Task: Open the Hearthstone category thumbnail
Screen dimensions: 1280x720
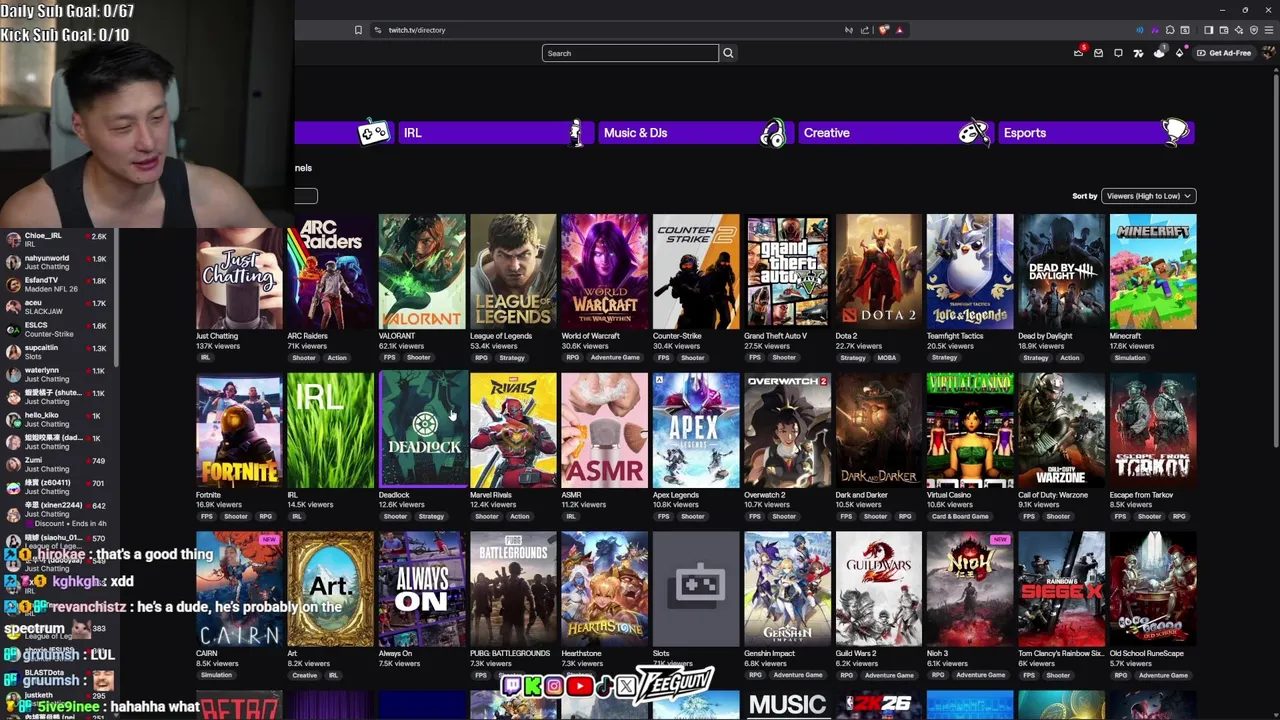Action: pyautogui.click(x=604, y=590)
